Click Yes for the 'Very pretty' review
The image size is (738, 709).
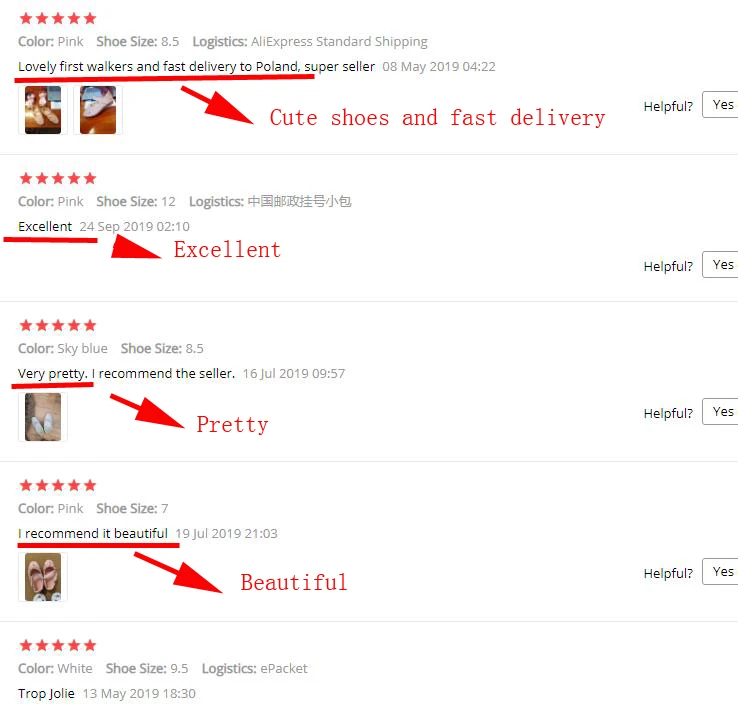pyautogui.click(x=721, y=411)
